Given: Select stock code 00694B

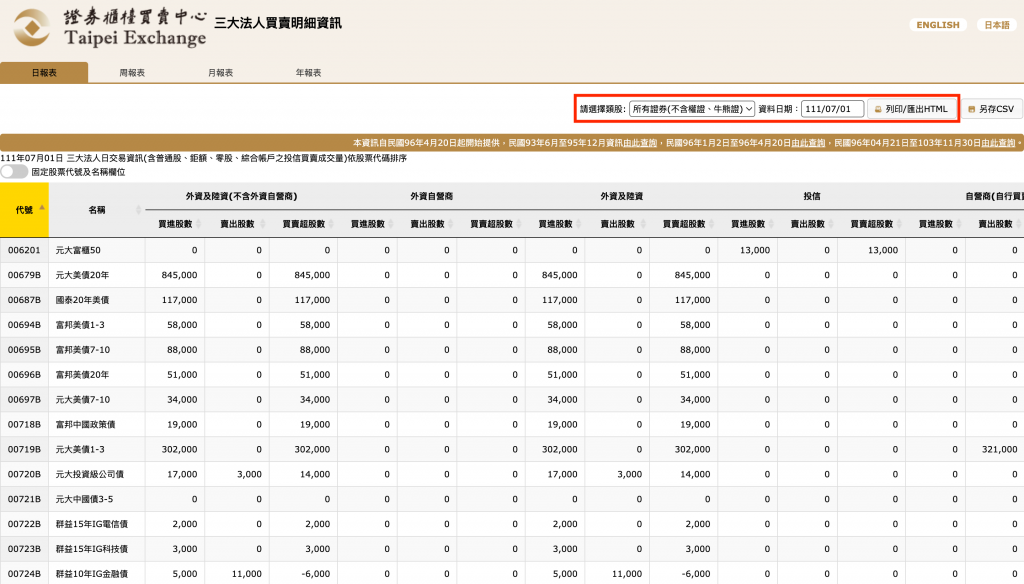Looking at the screenshot, I should [24, 325].
